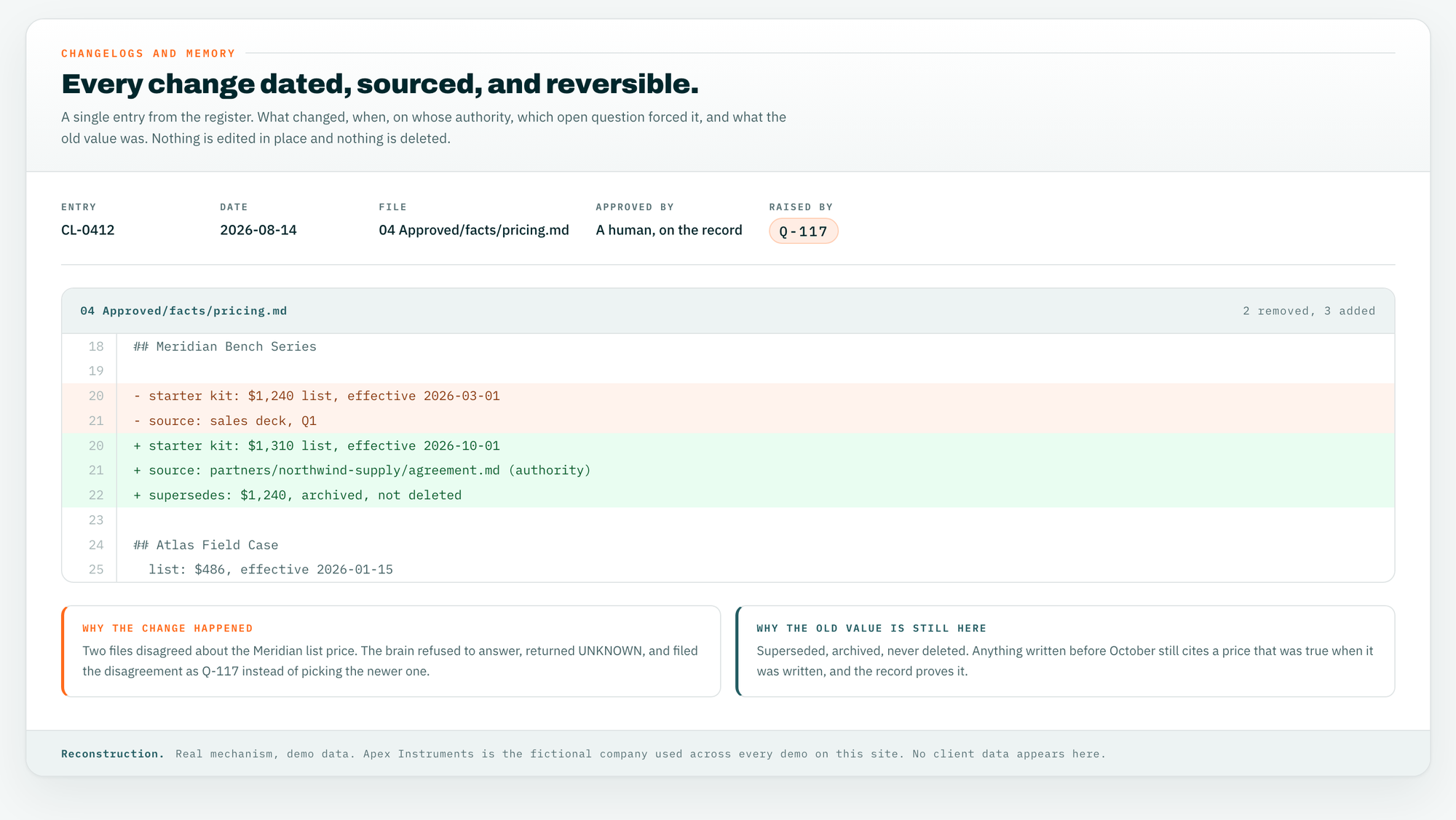Click line number 25 in the gutter
The image size is (1456, 820).
click(96, 570)
